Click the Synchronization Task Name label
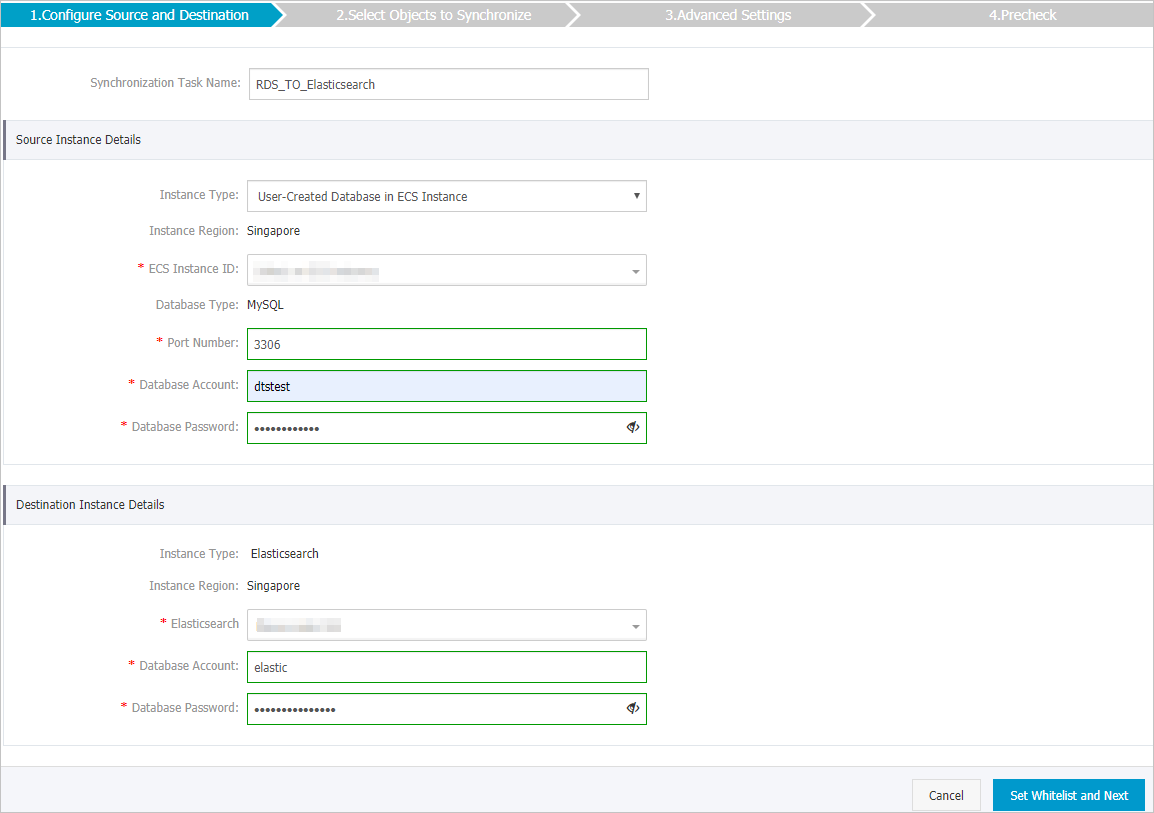The image size is (1154, 813). click(x=165, y=82)
